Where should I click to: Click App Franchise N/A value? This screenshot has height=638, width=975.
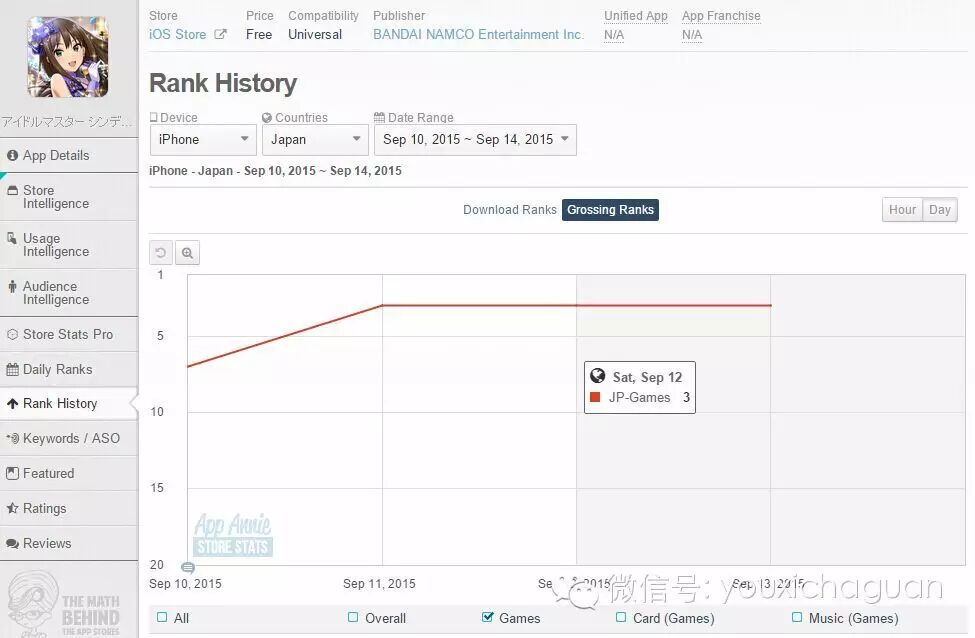(x=692, y=35)
